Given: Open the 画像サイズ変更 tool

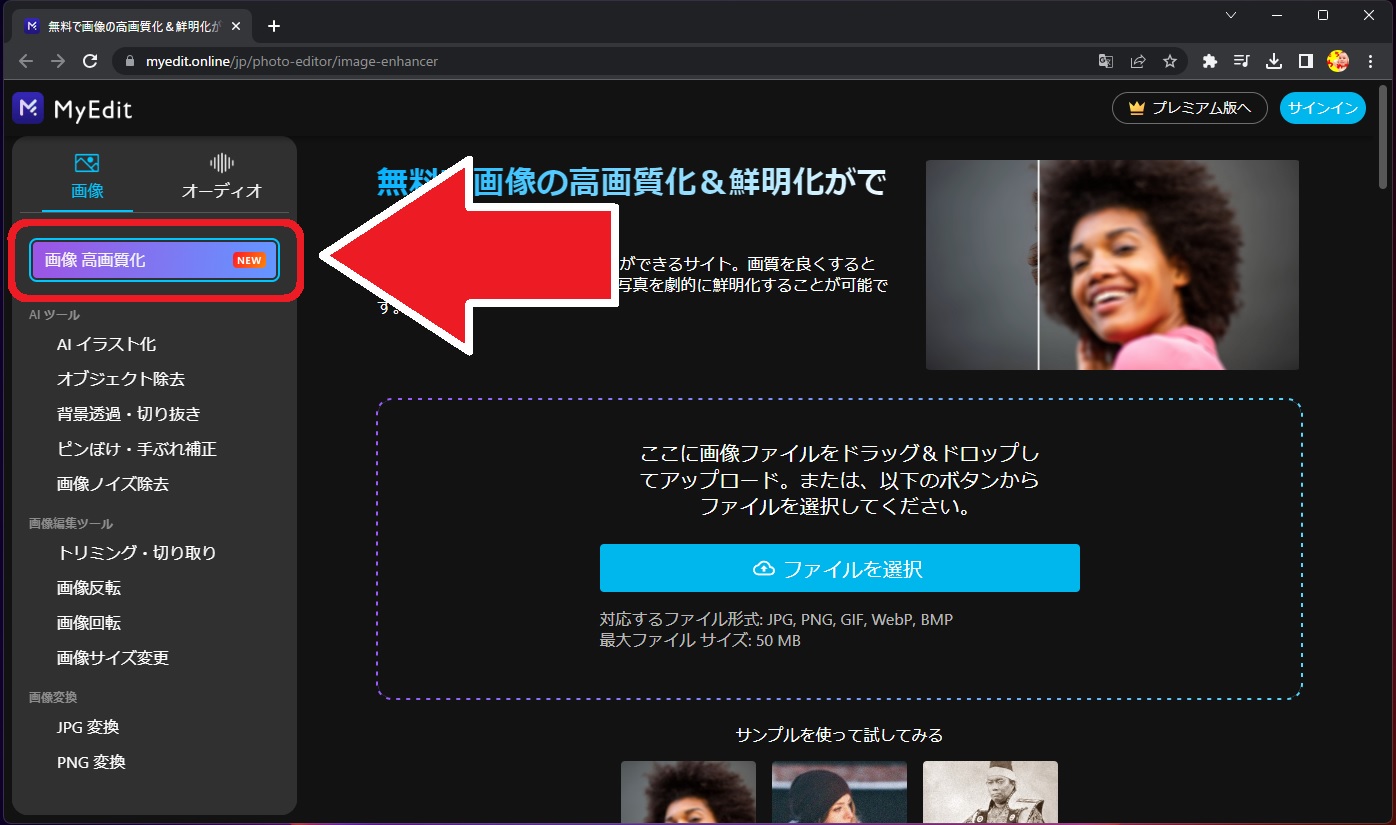Looking at the screenshot, I should tap(113, 658).
